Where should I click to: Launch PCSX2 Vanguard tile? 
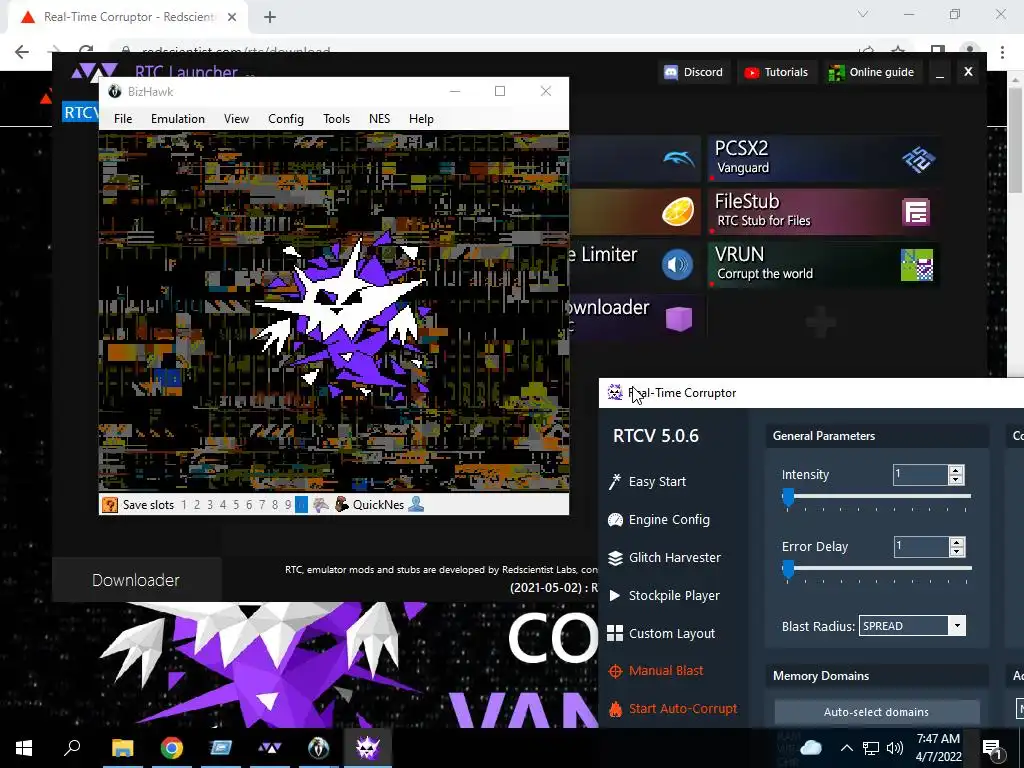coord(824,158)
